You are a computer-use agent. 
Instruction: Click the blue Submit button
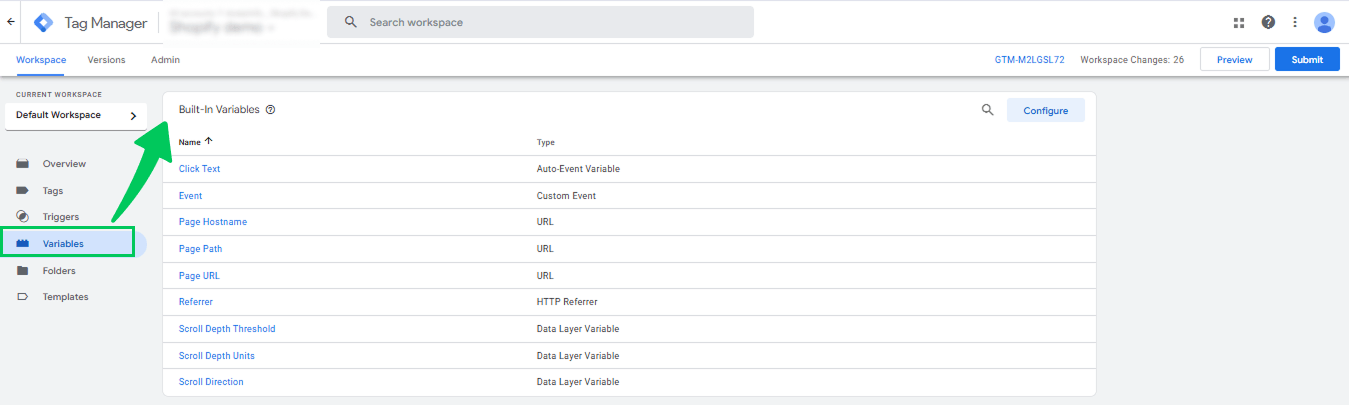[x=1306, y=60]
